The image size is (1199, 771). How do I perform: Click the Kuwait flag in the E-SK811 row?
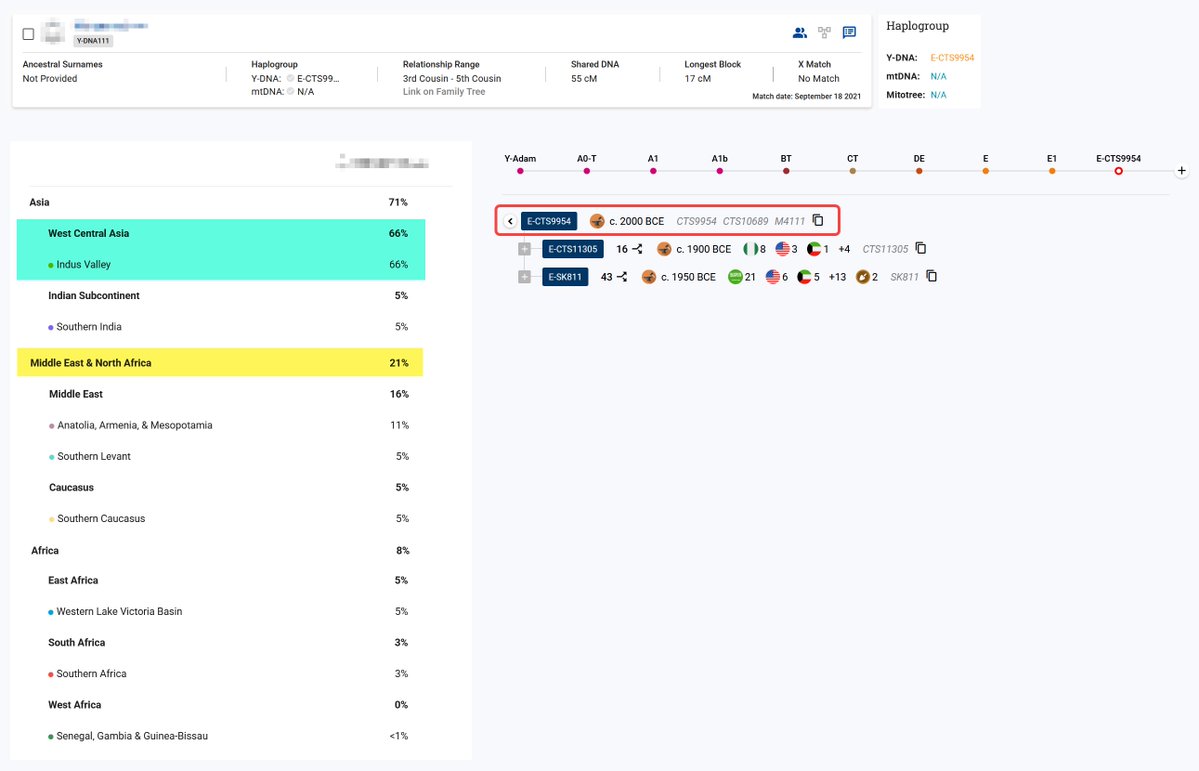[x=804, y=277]
